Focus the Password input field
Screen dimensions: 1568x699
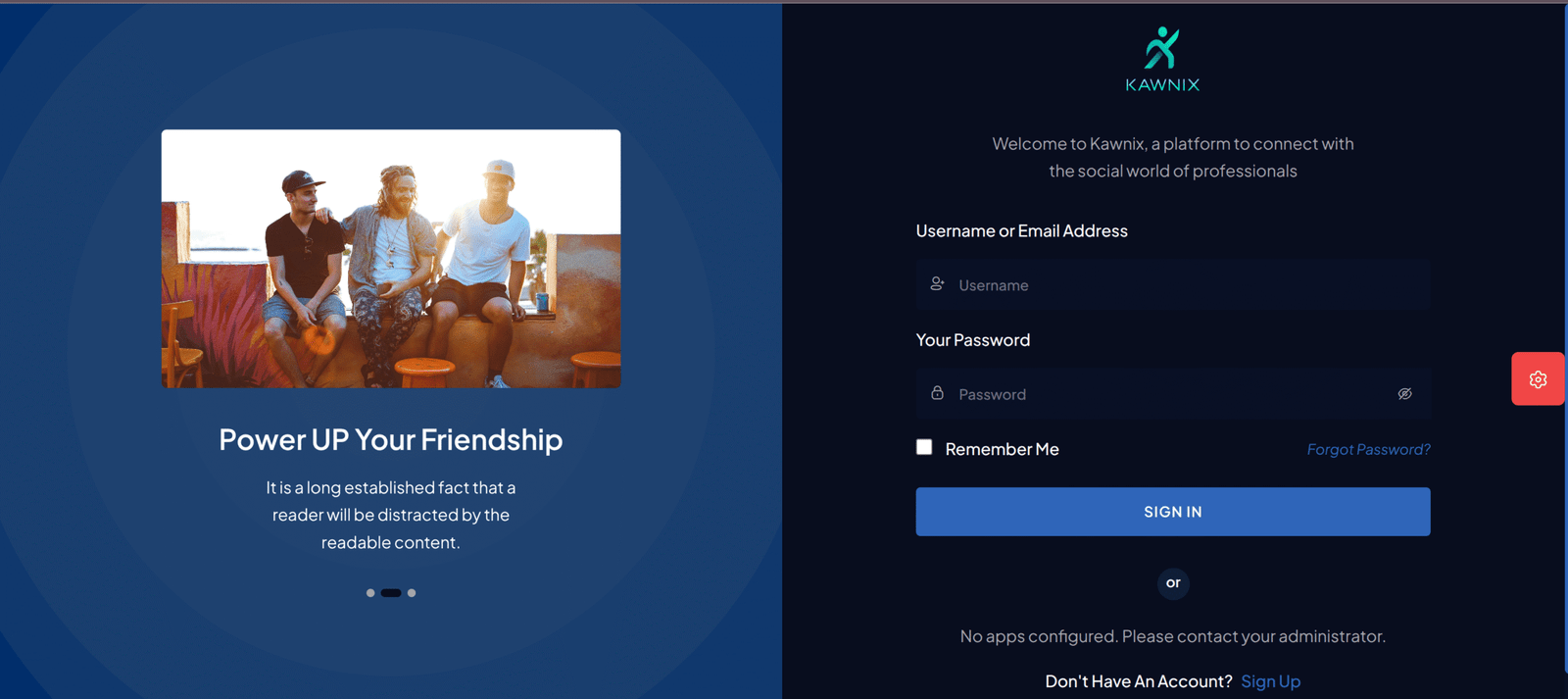point(1173,394)
